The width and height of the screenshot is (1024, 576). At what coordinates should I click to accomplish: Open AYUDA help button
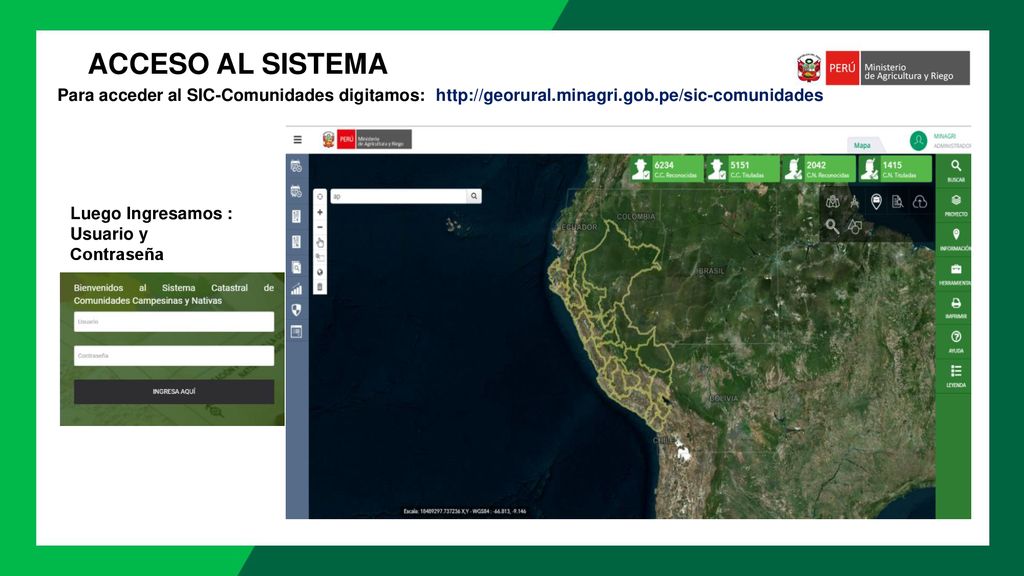pos(955,342)
